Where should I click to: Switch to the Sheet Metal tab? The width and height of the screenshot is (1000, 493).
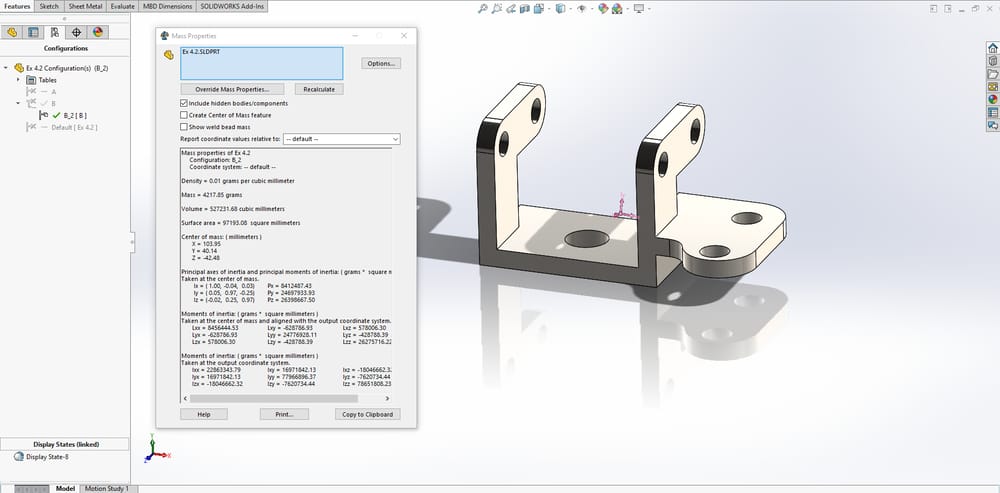(85, 6)
